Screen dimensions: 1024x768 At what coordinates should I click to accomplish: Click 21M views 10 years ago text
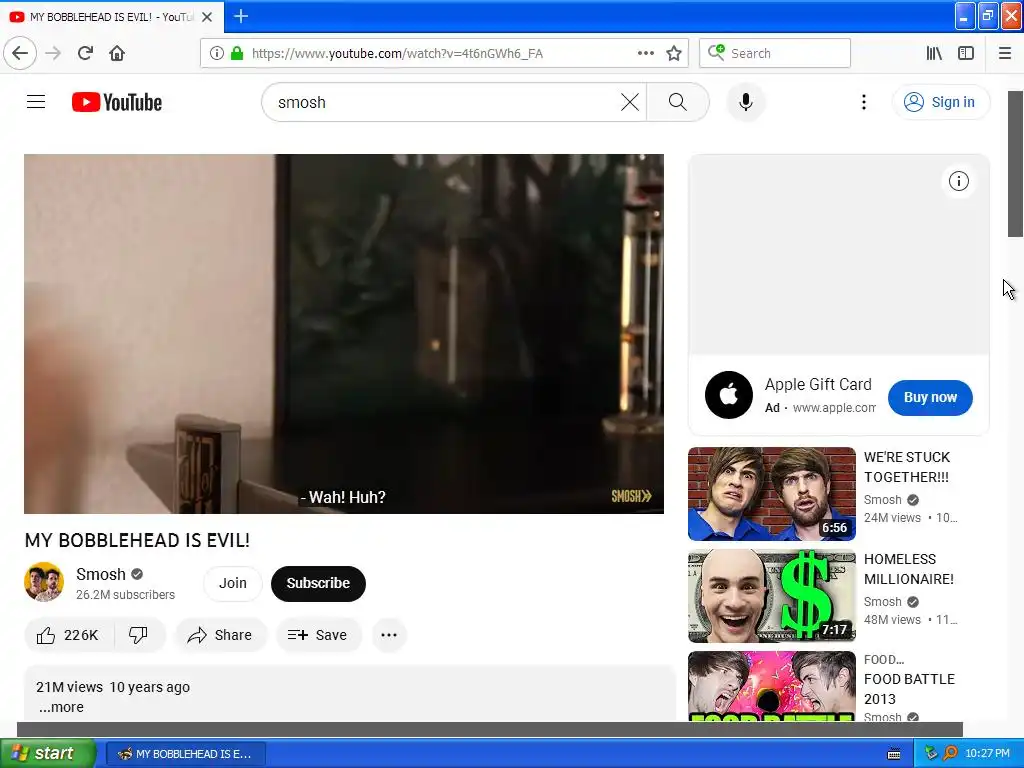pyautogui.click(x=113, y=687)
